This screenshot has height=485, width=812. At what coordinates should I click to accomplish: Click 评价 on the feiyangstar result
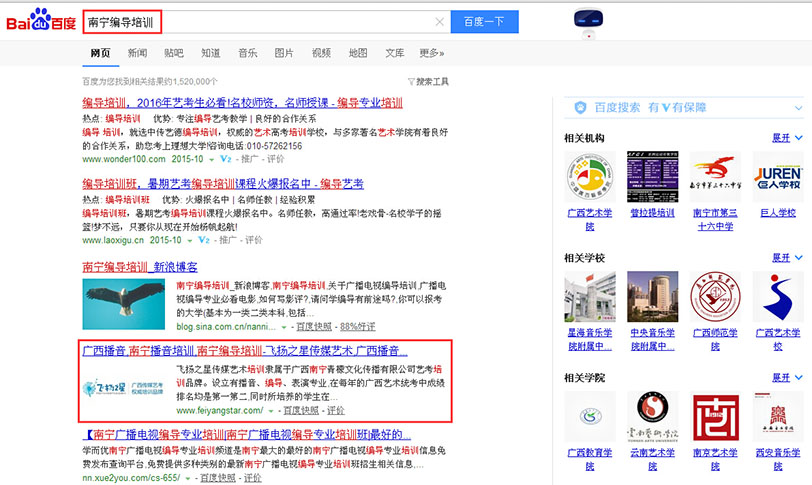tap(336, 410)
